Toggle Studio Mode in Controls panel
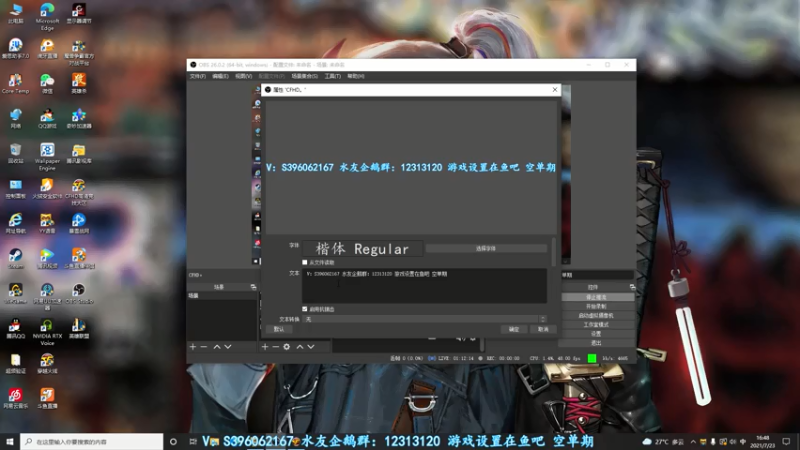 tap(596, 324)
